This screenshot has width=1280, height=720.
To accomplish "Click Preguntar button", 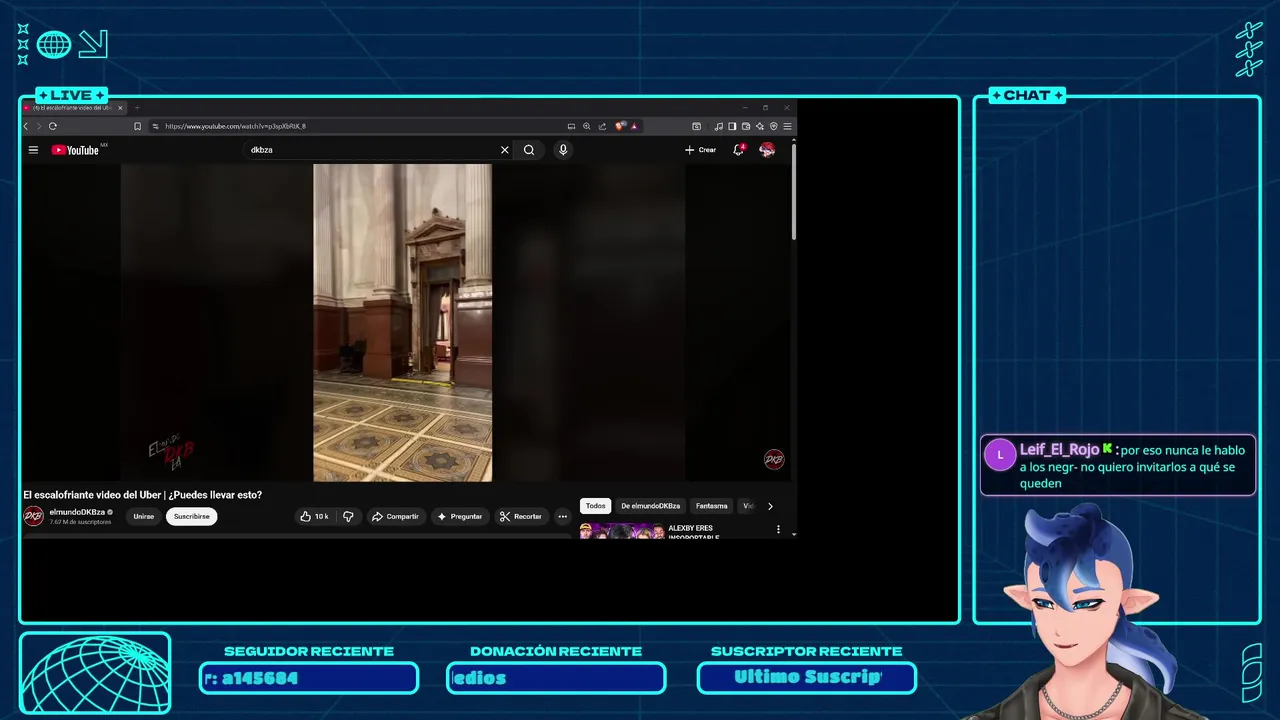I will tap(460, 516).
